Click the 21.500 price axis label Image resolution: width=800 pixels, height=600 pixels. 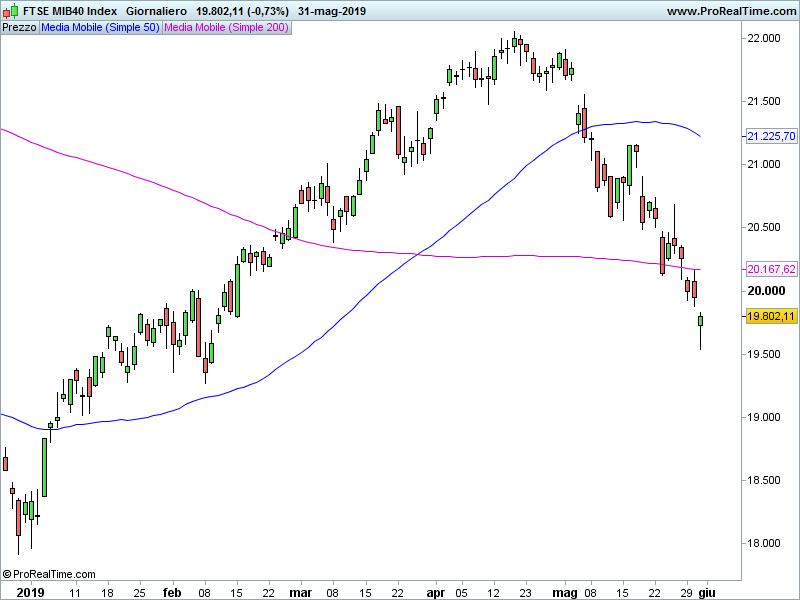[x=764, y=102]
